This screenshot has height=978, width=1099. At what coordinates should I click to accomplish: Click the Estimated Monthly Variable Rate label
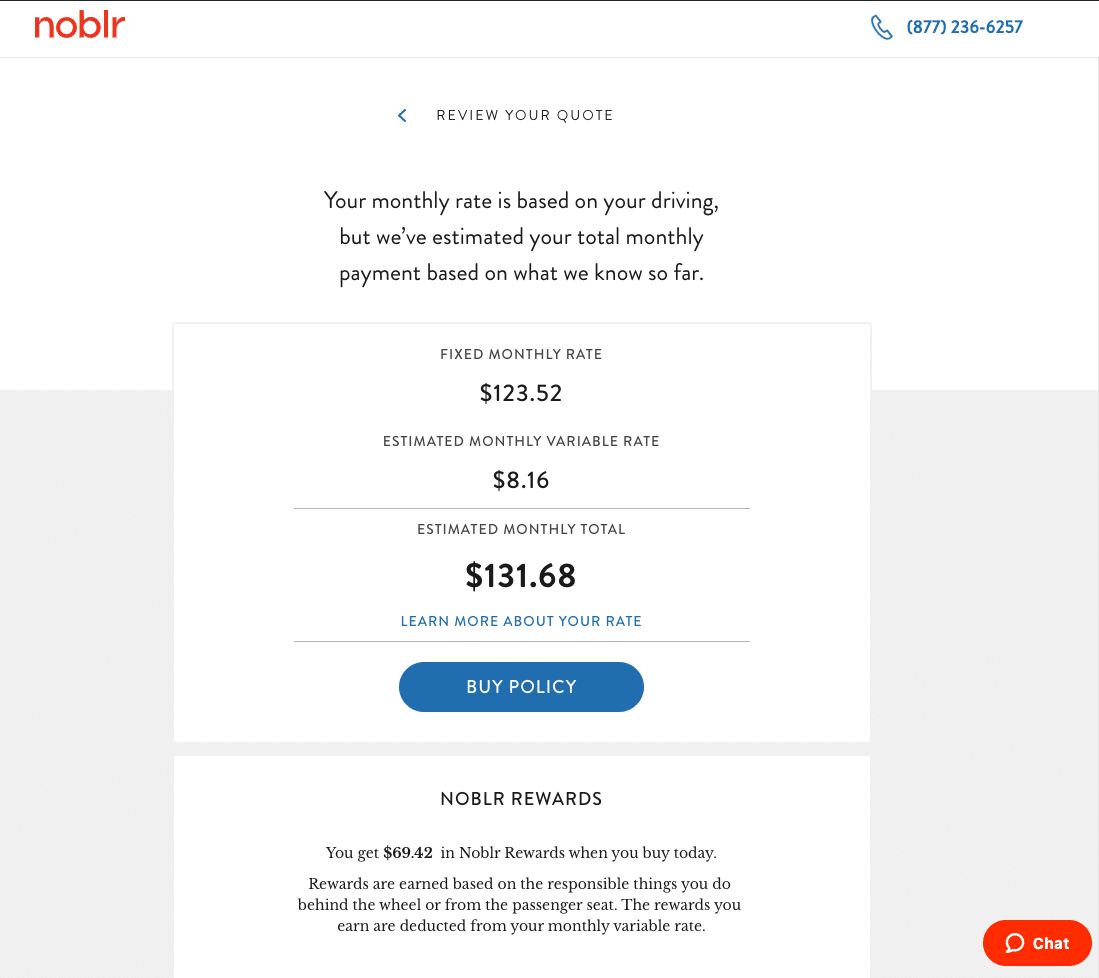tap(521, 441)
